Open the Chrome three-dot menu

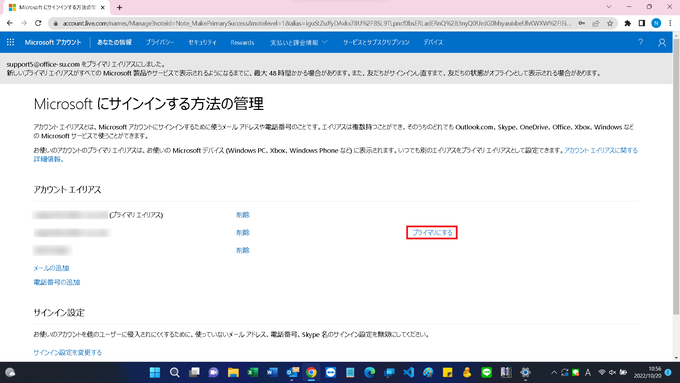click(x=670, y=23)
